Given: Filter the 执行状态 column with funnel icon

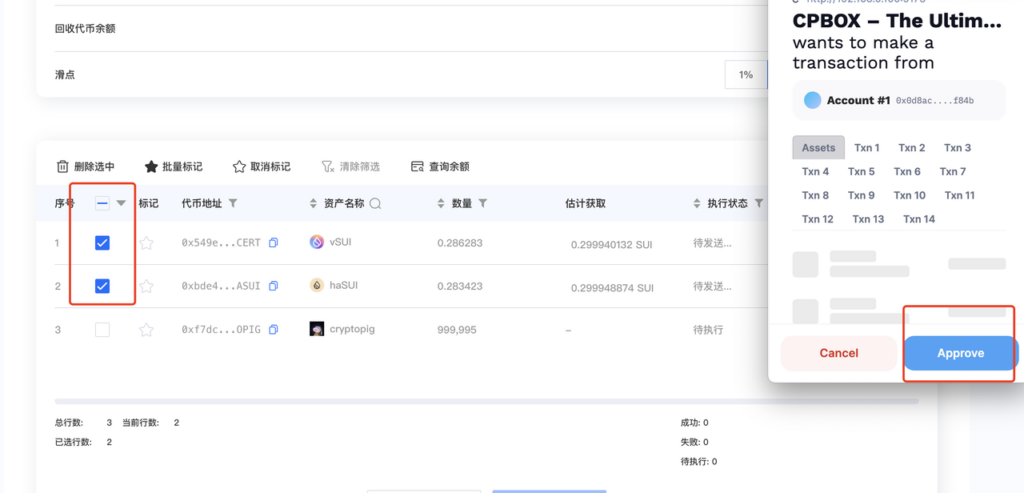Looking at the screenshot, I should (759, 204).
